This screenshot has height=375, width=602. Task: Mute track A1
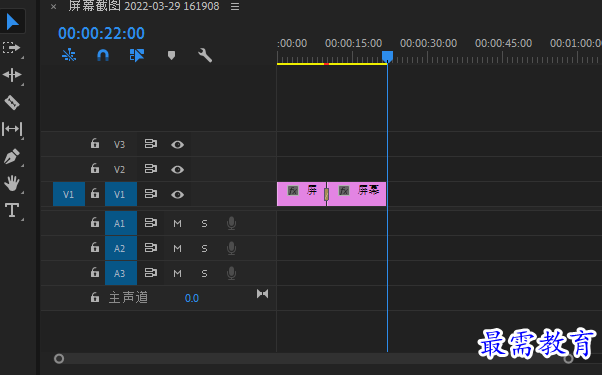point(177,223)
